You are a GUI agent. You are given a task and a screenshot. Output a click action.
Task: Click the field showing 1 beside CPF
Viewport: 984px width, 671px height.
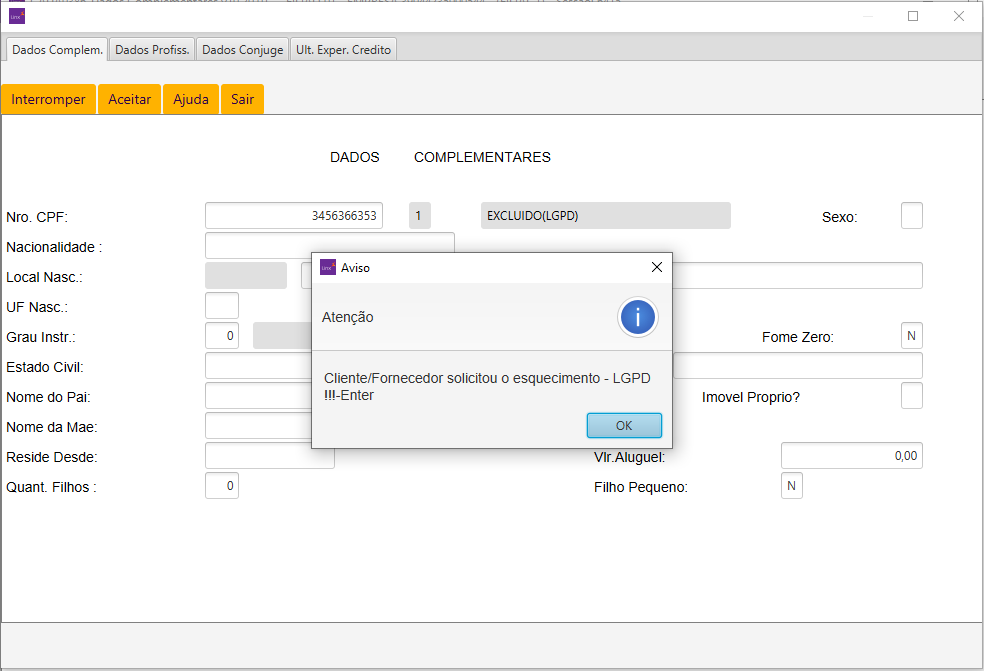(x=420, y=215)
